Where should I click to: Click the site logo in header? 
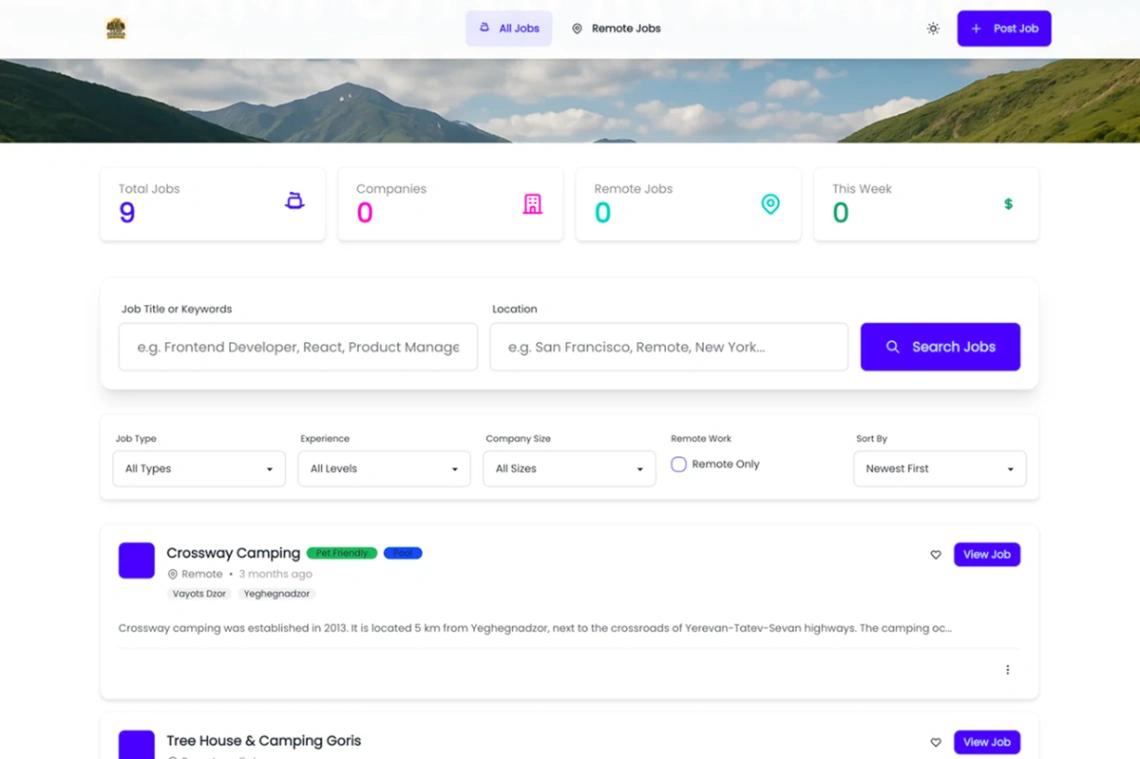[116, 28]
